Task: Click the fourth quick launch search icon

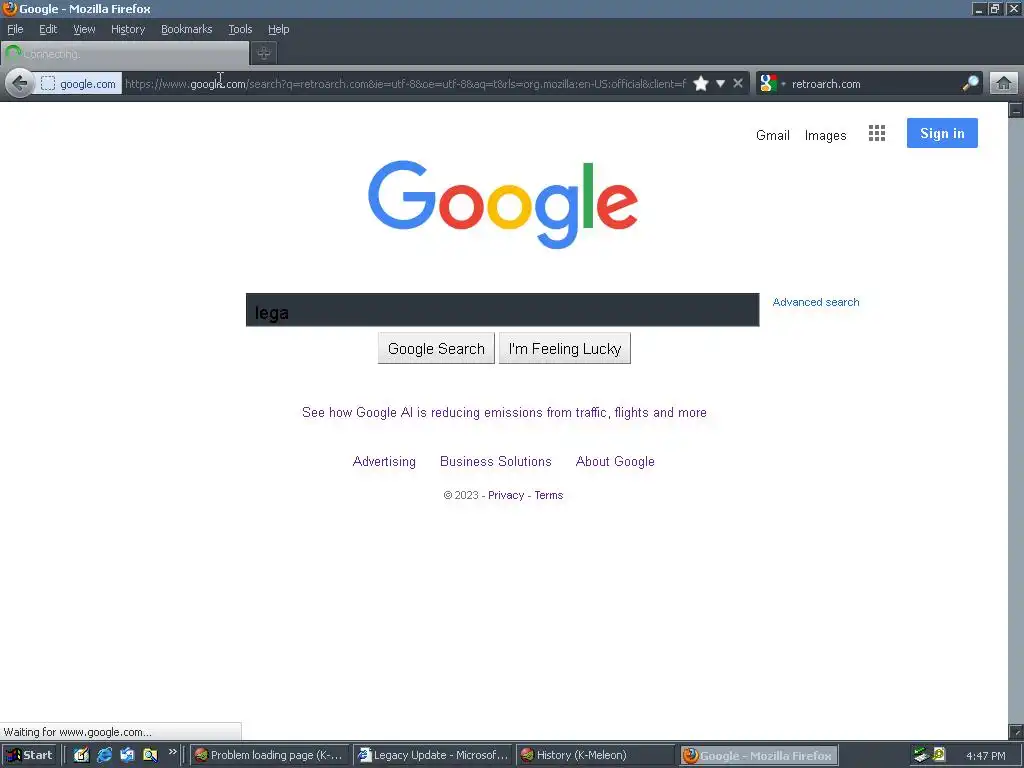Action: click(x=150, y=756)
